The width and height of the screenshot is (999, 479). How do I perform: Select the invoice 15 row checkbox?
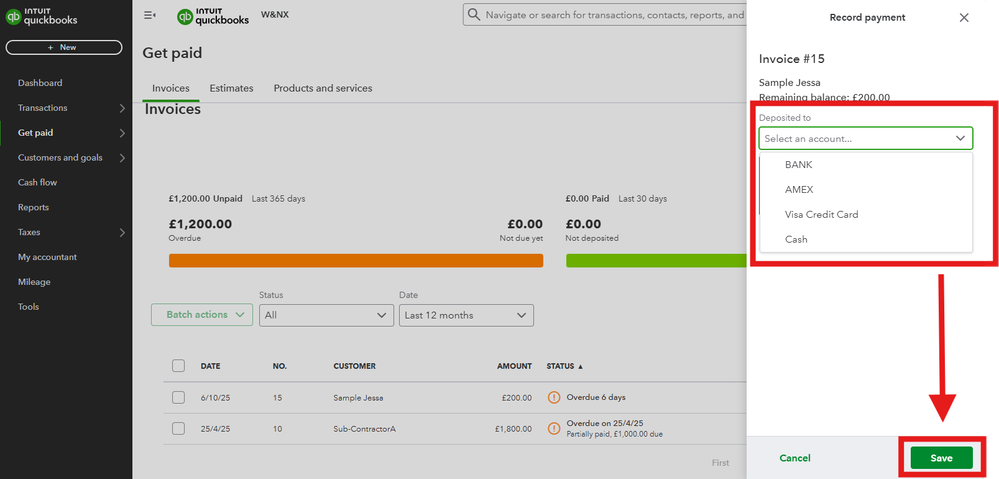click(178, 397)
